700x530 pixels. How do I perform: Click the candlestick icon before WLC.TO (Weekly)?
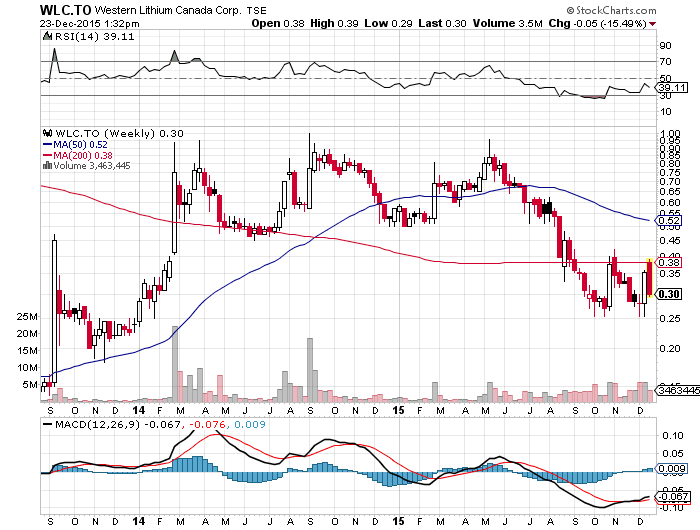coord(45,131)
